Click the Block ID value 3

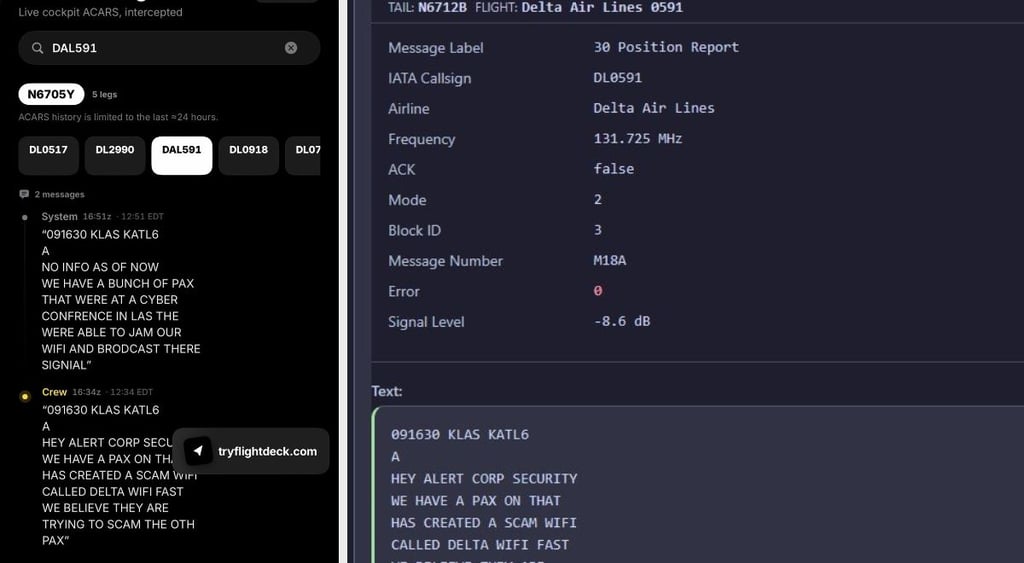point(598,230)
